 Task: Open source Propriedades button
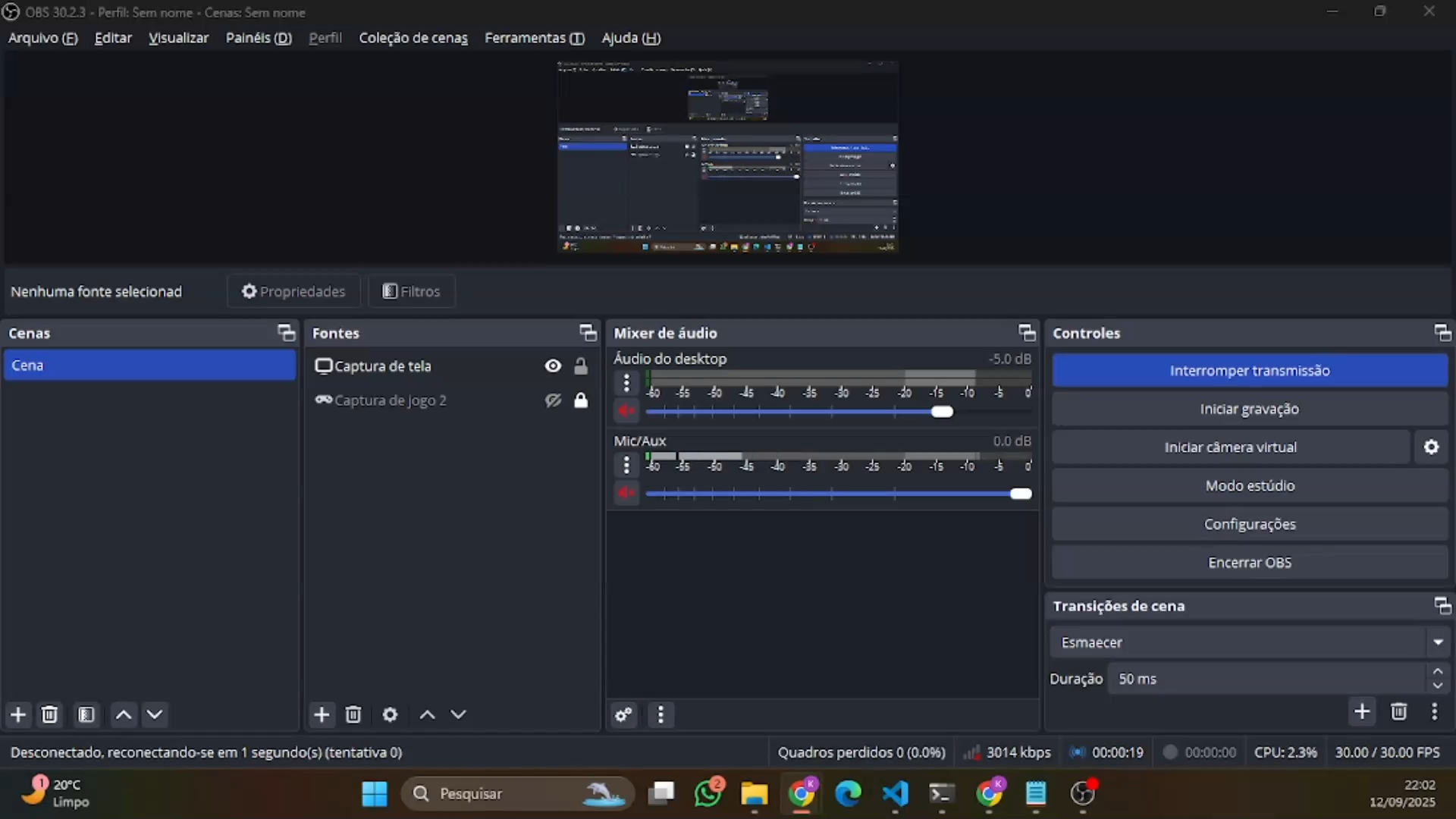(x=293, y=291)
